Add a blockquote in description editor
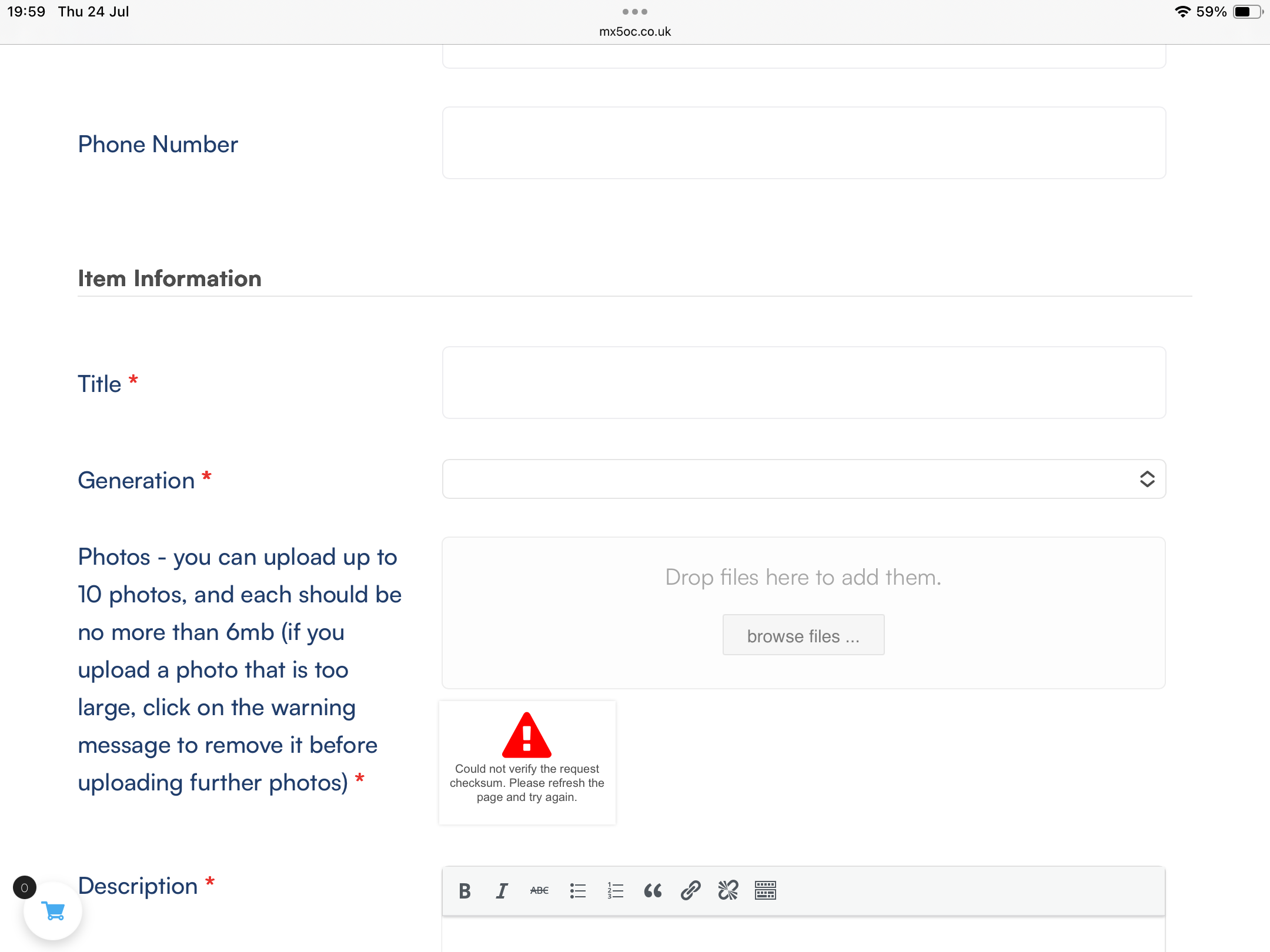Screen dimensions: 1270x952 click(653, 891)
